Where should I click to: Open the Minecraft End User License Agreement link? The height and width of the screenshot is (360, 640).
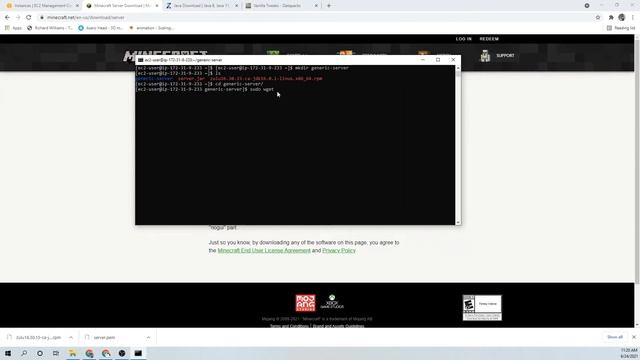[x=264, y=251]
